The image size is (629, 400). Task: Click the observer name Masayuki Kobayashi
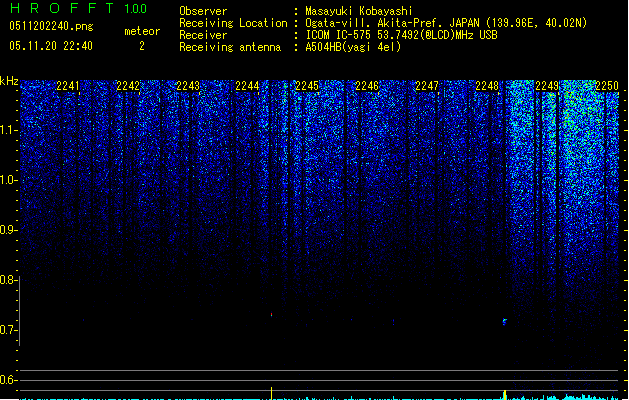click(359, 11)
